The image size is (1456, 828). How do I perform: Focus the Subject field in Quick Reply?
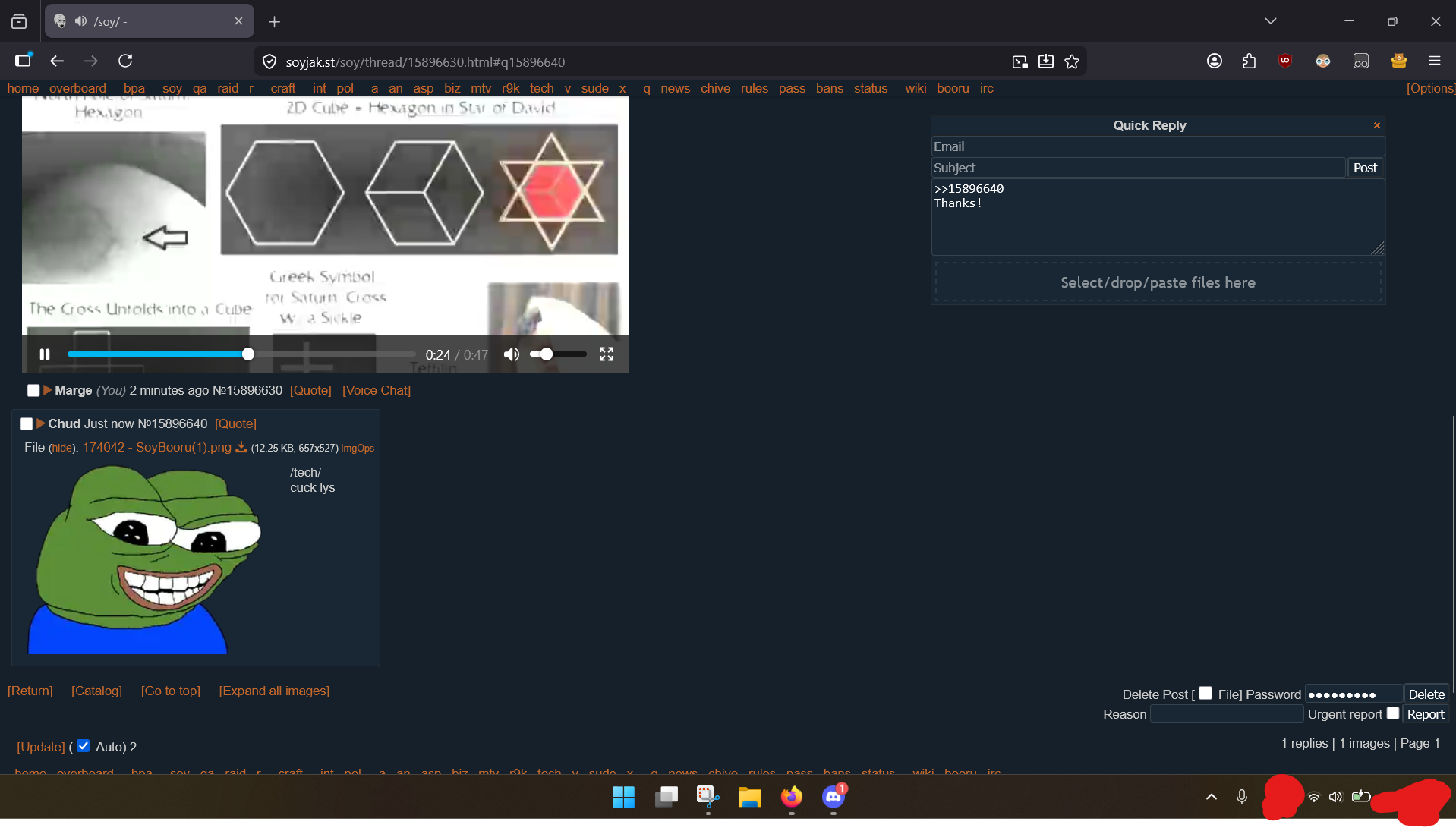pos(1138,168)
